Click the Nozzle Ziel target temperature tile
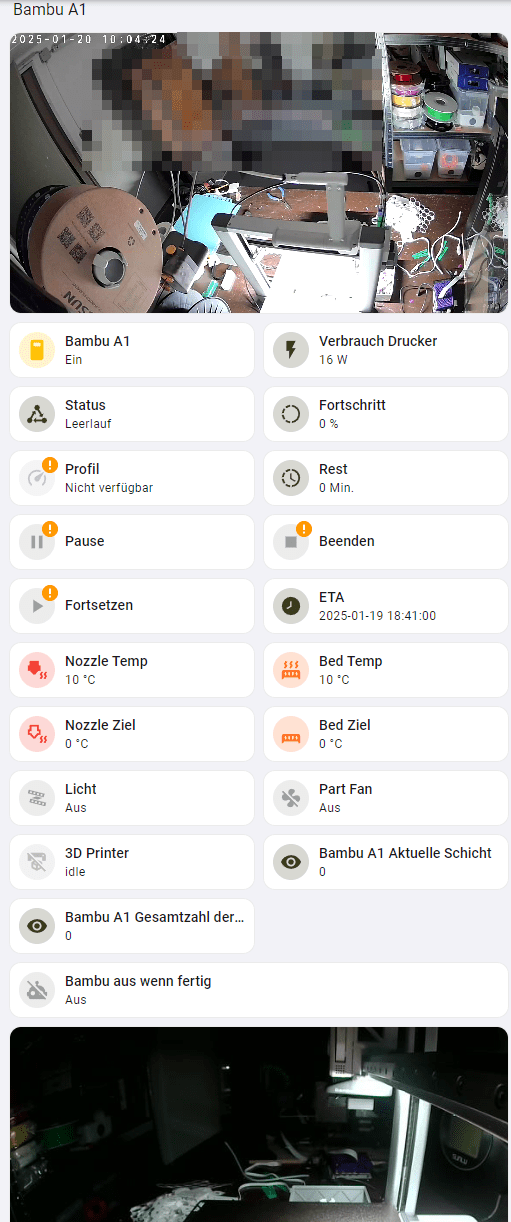 click(132, 734)
